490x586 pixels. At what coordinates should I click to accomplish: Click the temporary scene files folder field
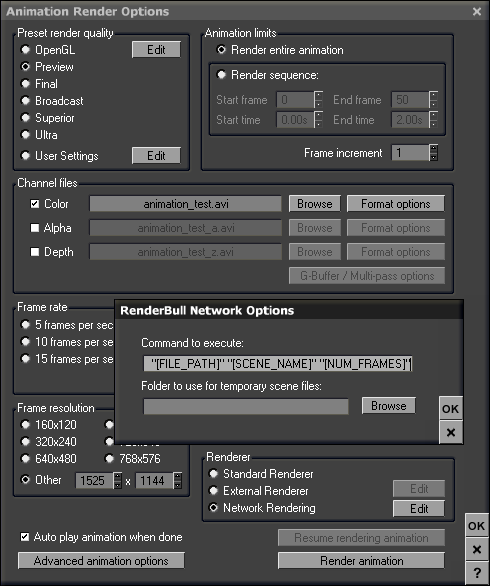pyautogui.click(x=246, y=407)
